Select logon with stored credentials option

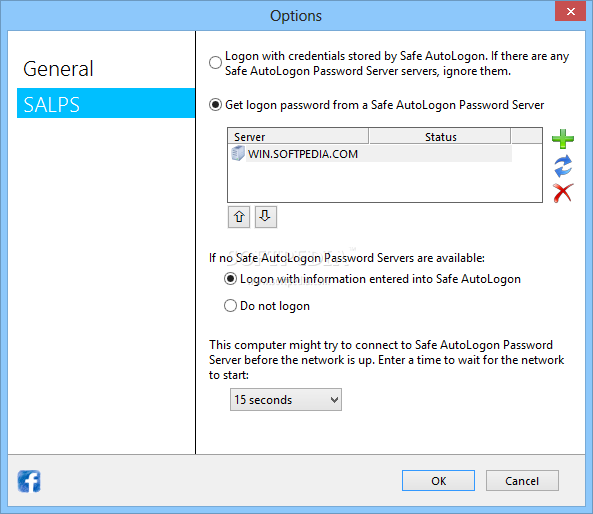point(215,62)
